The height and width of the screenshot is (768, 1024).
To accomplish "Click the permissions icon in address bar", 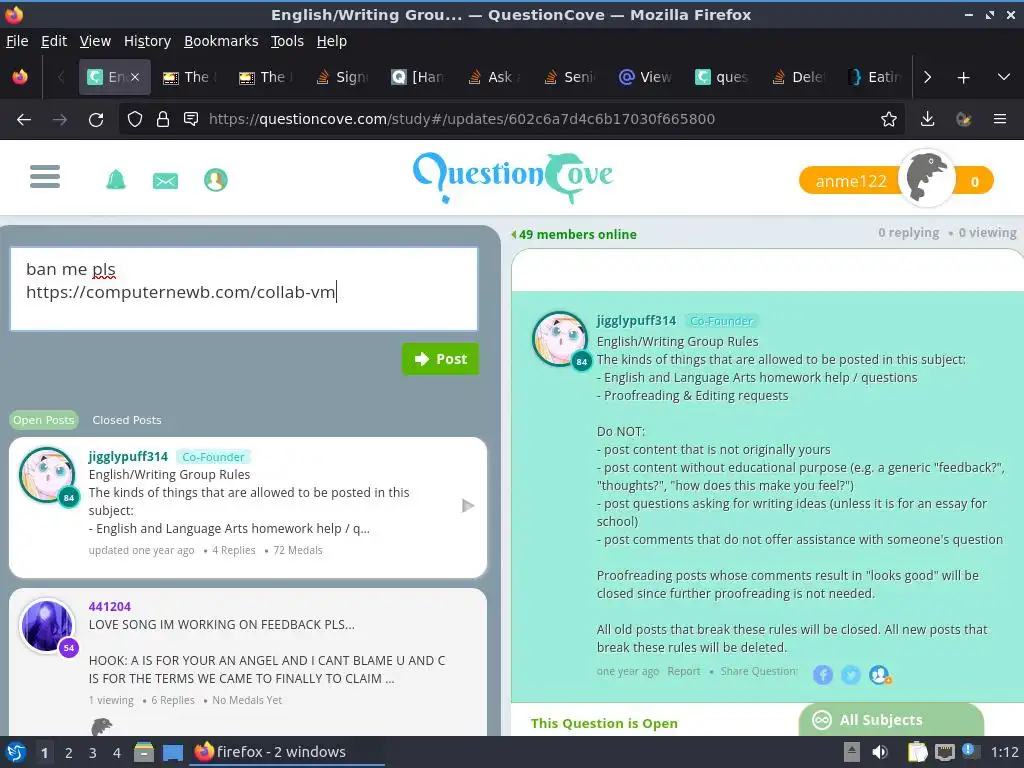I will pos(191,119).
